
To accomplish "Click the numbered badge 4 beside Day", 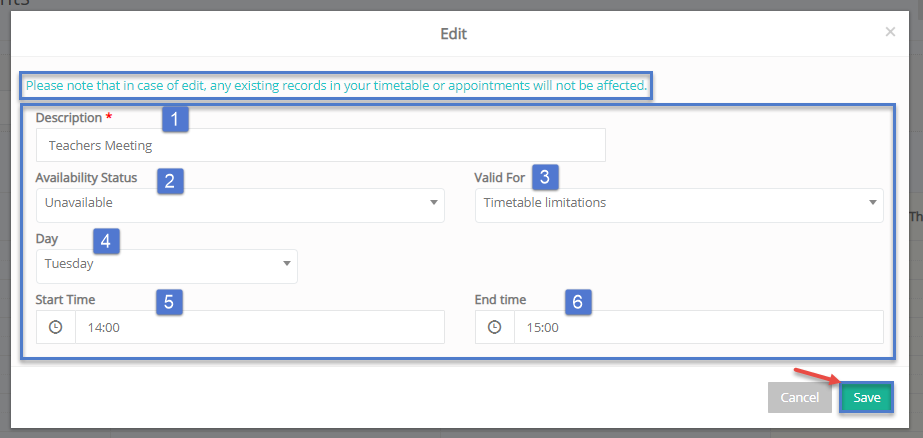I will (x=107, y=242).
